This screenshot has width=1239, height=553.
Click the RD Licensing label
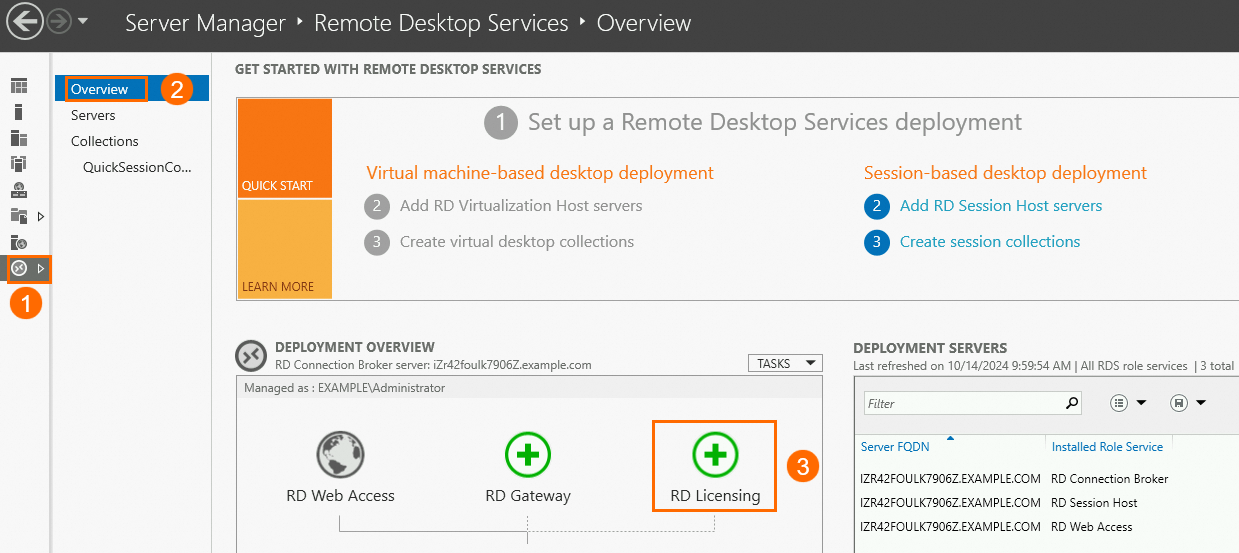click(715, 495)
